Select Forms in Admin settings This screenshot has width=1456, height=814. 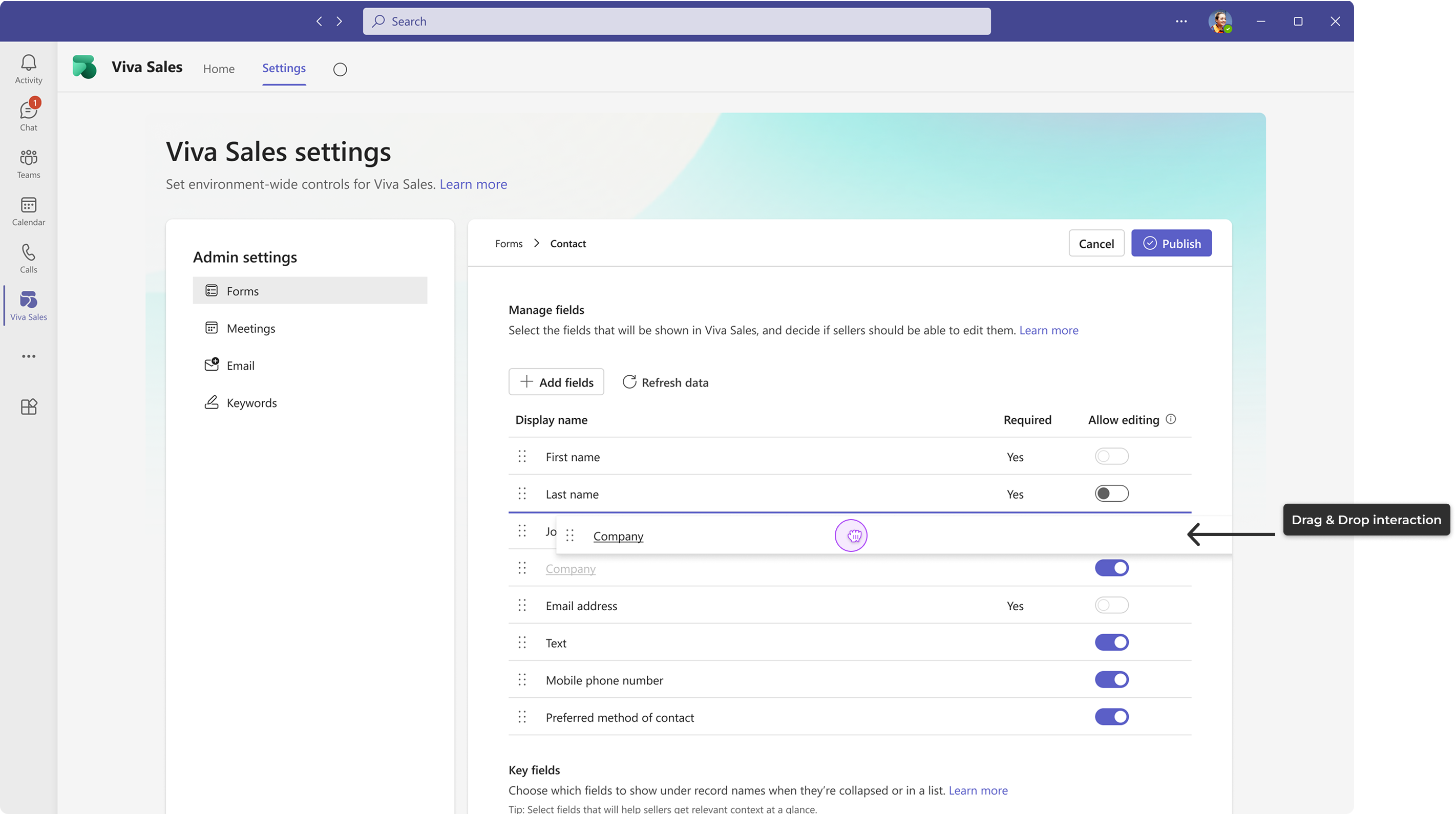(310, 291)
